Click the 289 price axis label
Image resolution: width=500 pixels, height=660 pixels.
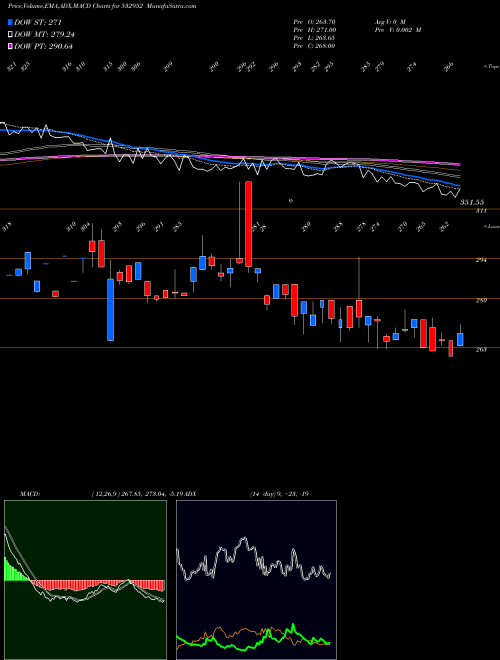[x=481, y=300]
